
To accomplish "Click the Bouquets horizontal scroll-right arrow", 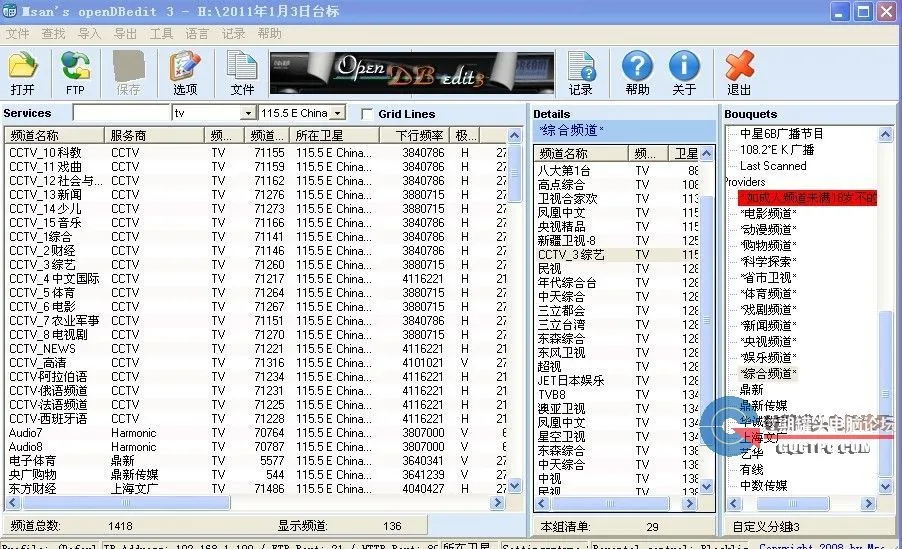I will pos(869,504).
